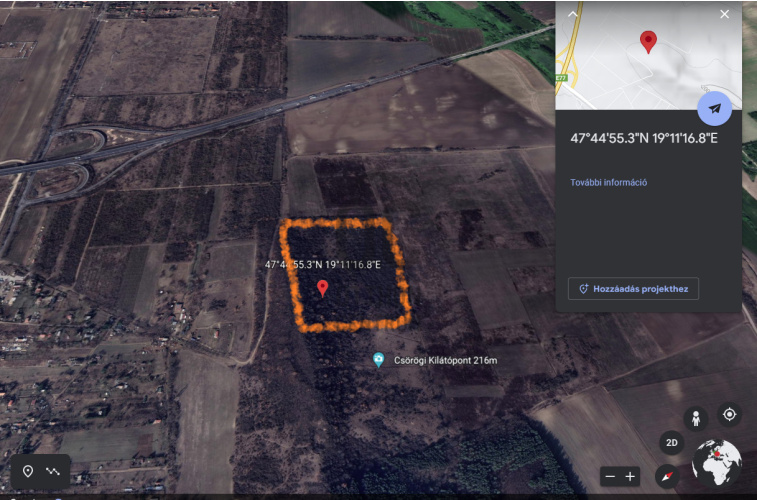Click the coordinates label above the map pin
The image size is (757, 500).
[322, 265]
